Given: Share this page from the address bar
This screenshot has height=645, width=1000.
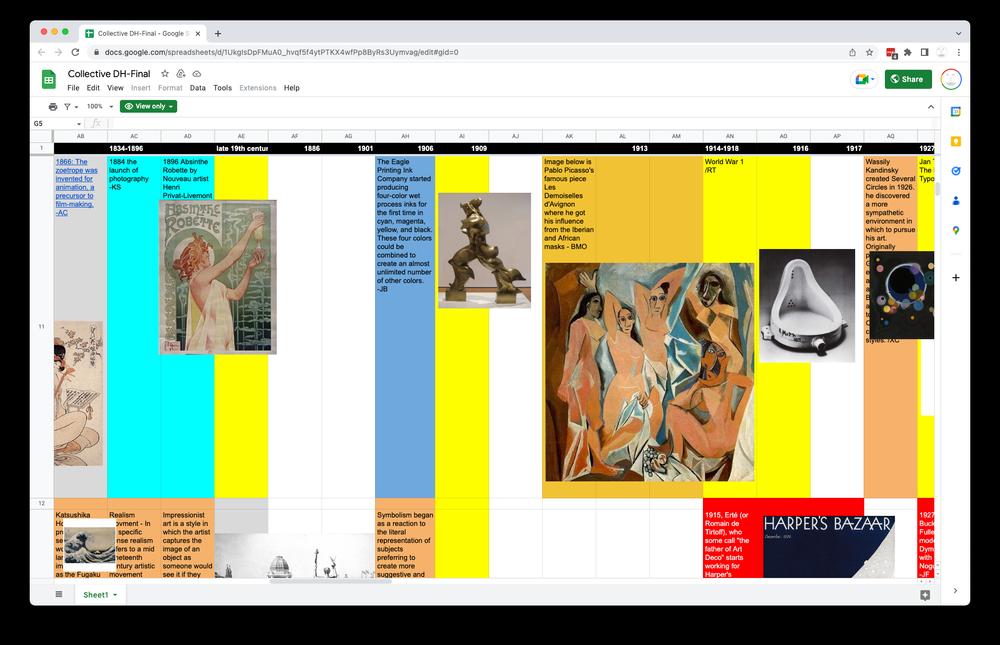Looking at the screenshot, I should (852, 52).
